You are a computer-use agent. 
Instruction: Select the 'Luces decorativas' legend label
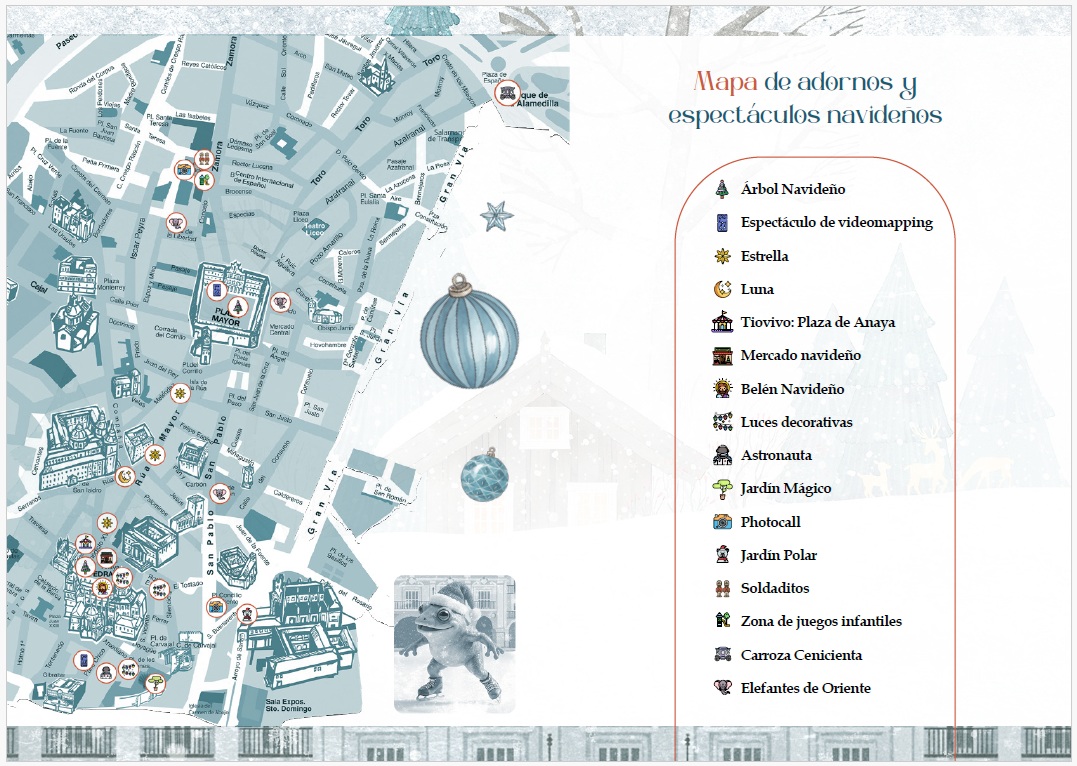(796, 422)
